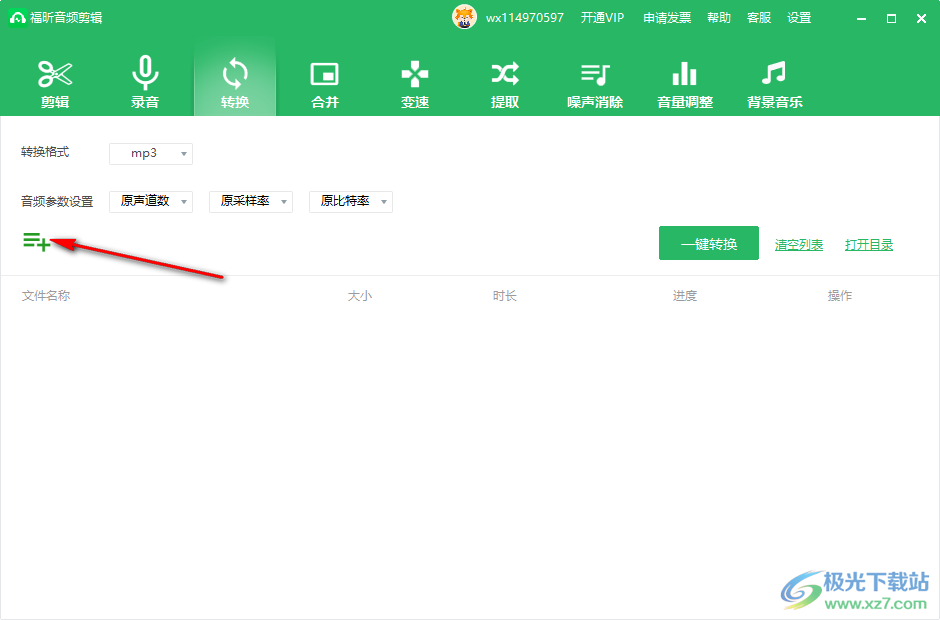This screenshot has width=940, height=620.
Task: Click the add files list icon
Action: point(37,242)
